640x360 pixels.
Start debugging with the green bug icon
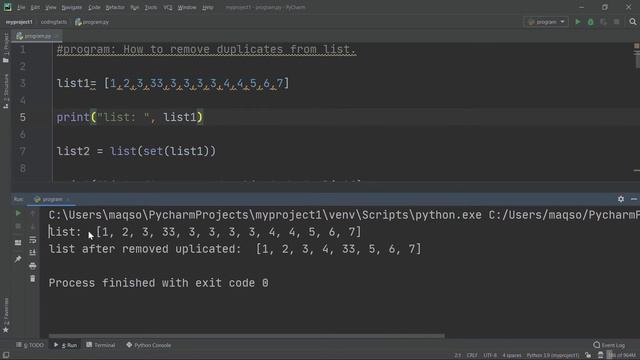[x=591, y=22]
